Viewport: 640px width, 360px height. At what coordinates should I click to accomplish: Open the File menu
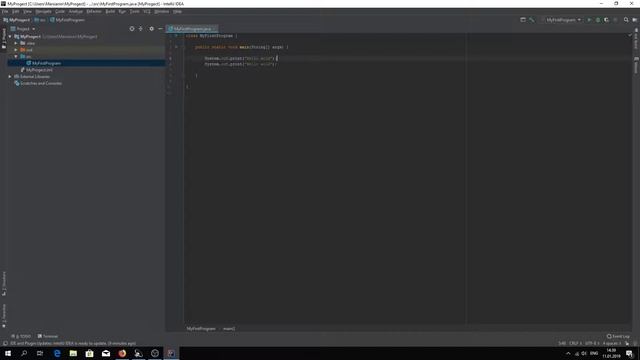click(x=5, y=11)
